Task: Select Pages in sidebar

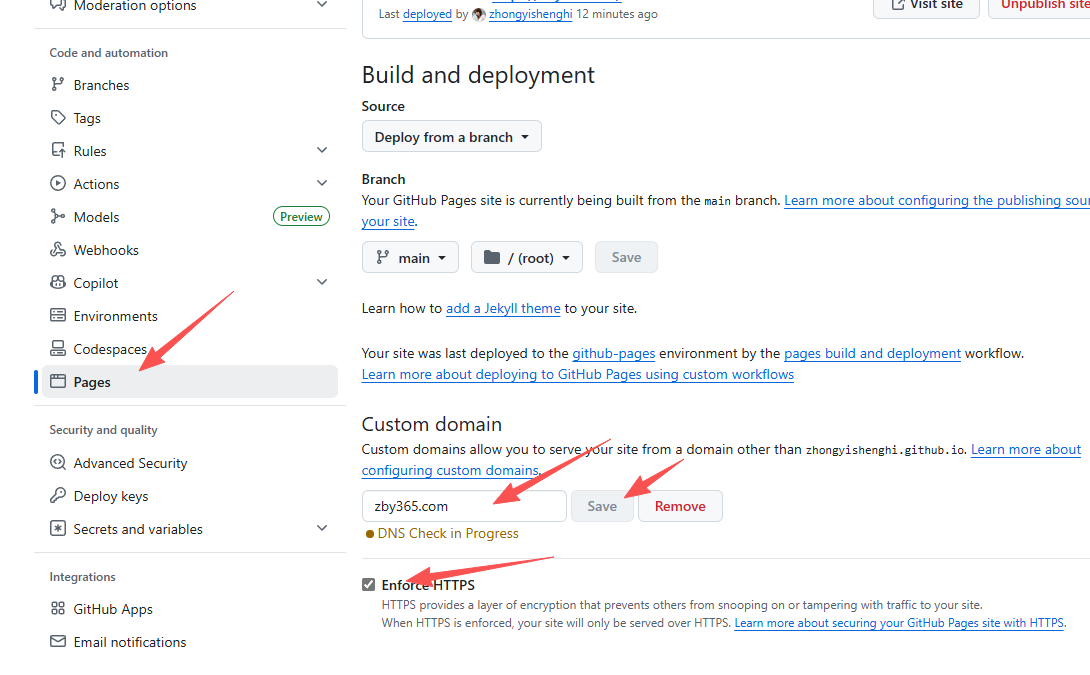Action: click(190, 382)
